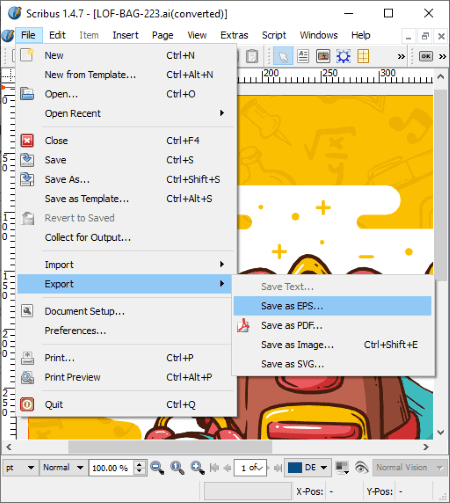Click the Document Setup icon
Viewport: 450px width, 503px height.
tap(27, 311)
